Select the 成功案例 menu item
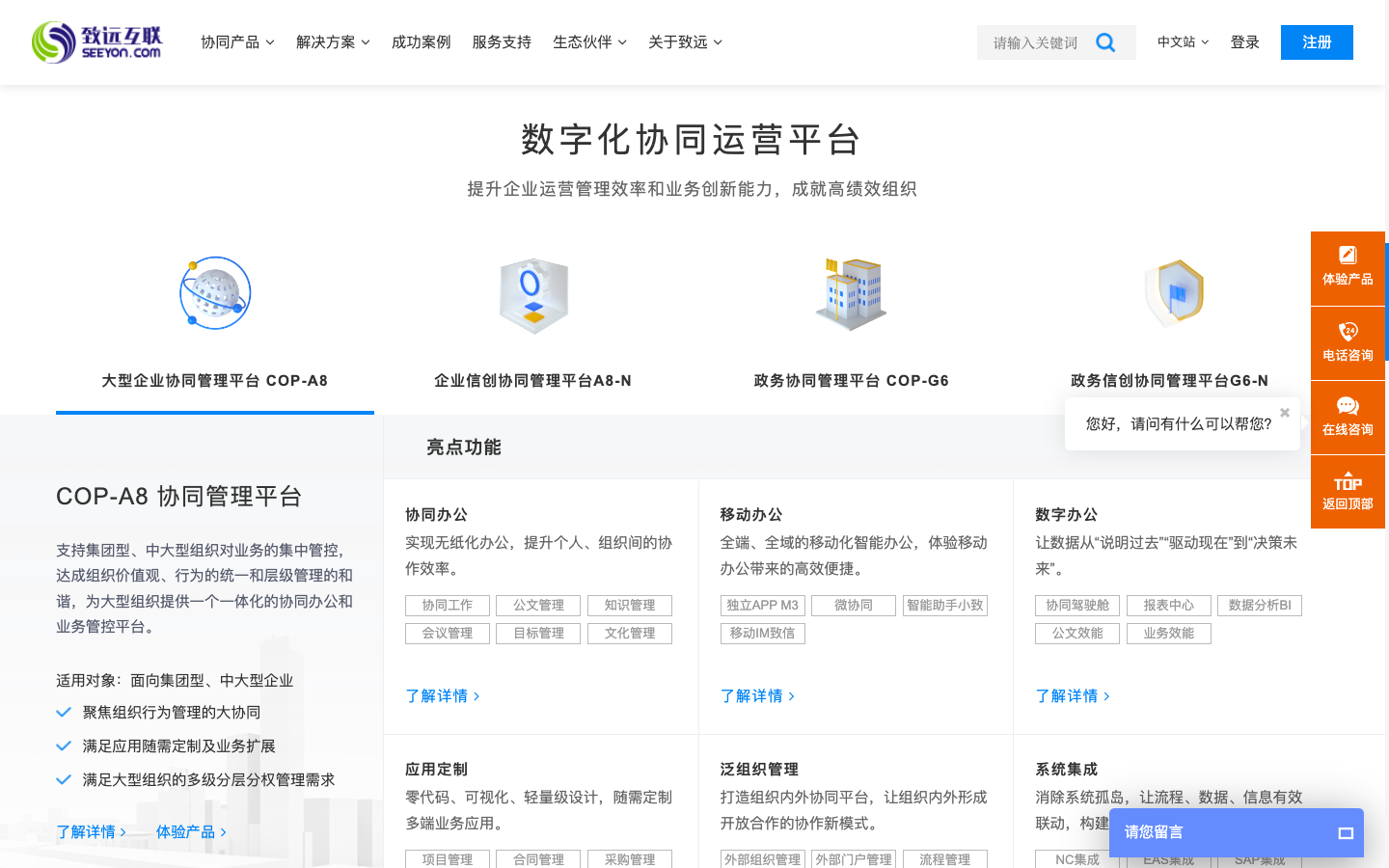 [x=421, y=42]
